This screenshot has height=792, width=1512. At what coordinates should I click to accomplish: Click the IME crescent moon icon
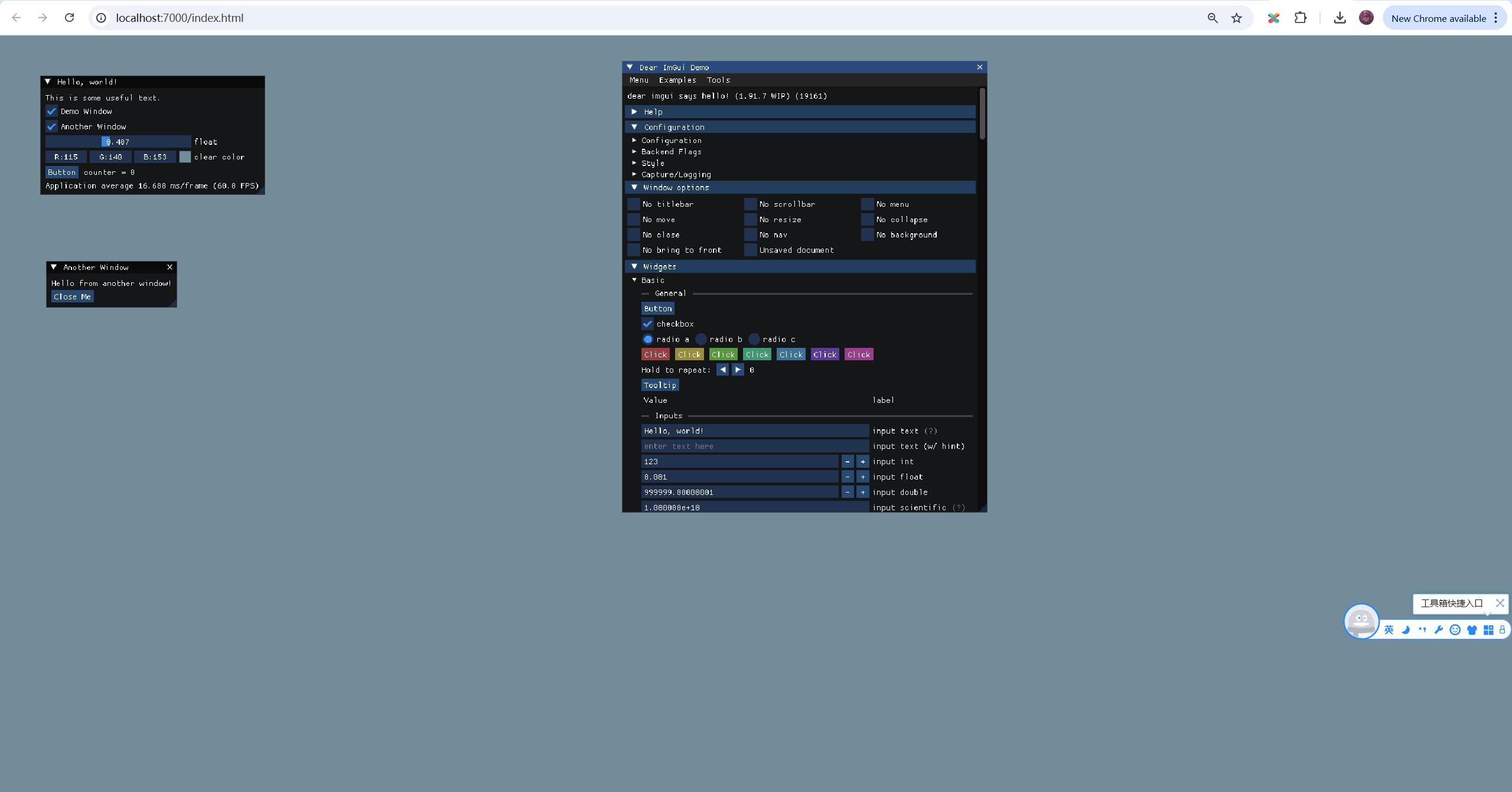pos(1406,630)
